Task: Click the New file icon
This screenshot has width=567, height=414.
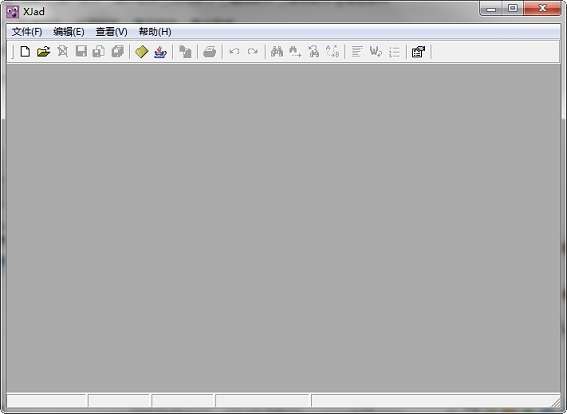Action: [25, 52]
